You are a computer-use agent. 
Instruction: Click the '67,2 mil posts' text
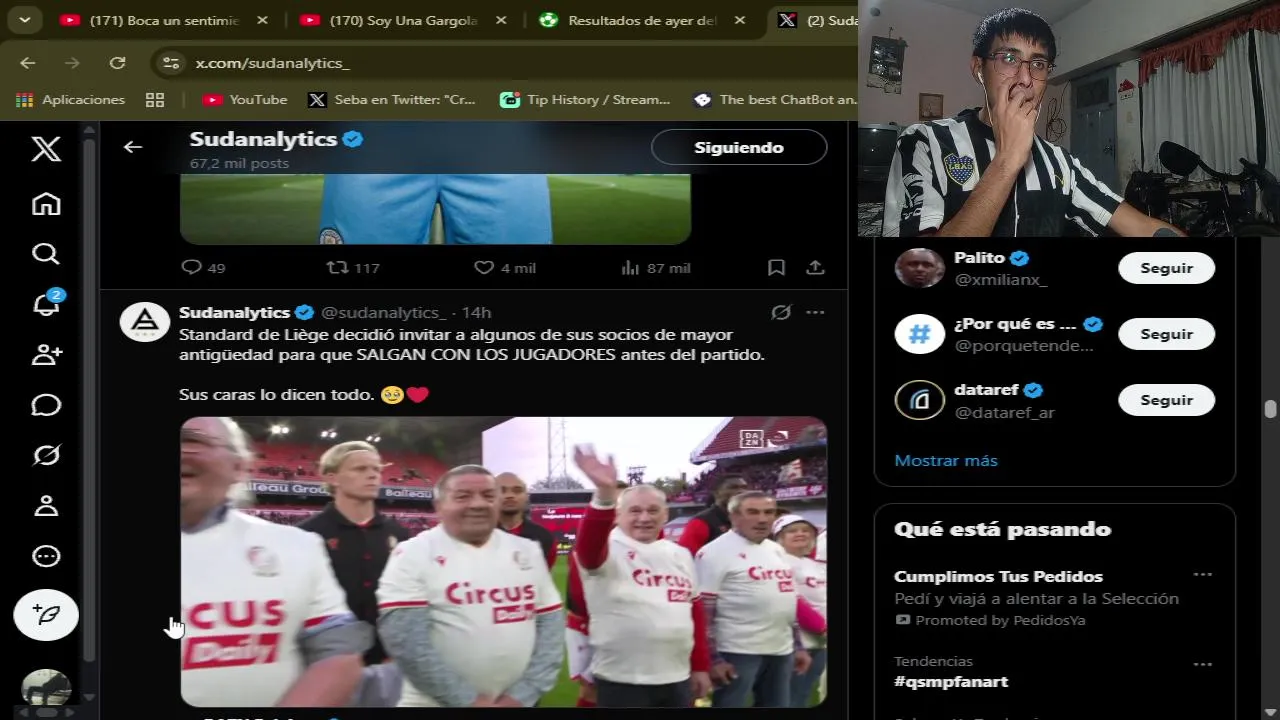tap(239, 163)
